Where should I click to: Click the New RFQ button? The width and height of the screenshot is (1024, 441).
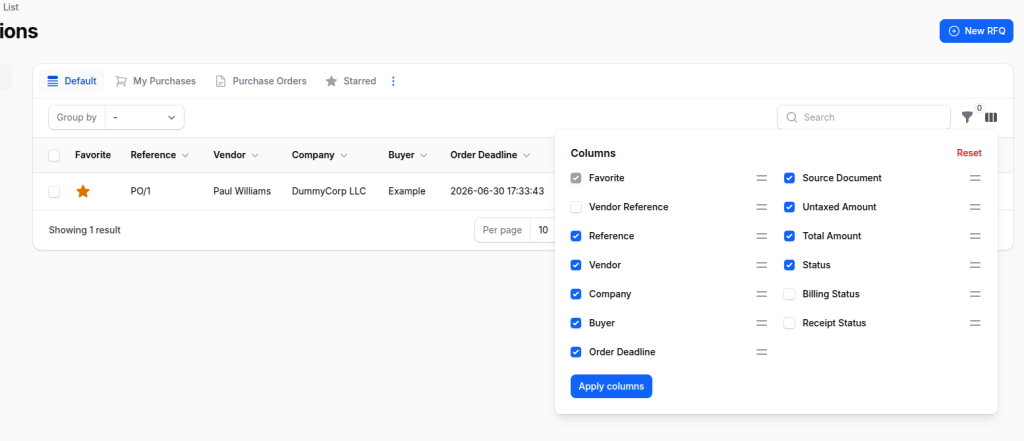[976, 31]
